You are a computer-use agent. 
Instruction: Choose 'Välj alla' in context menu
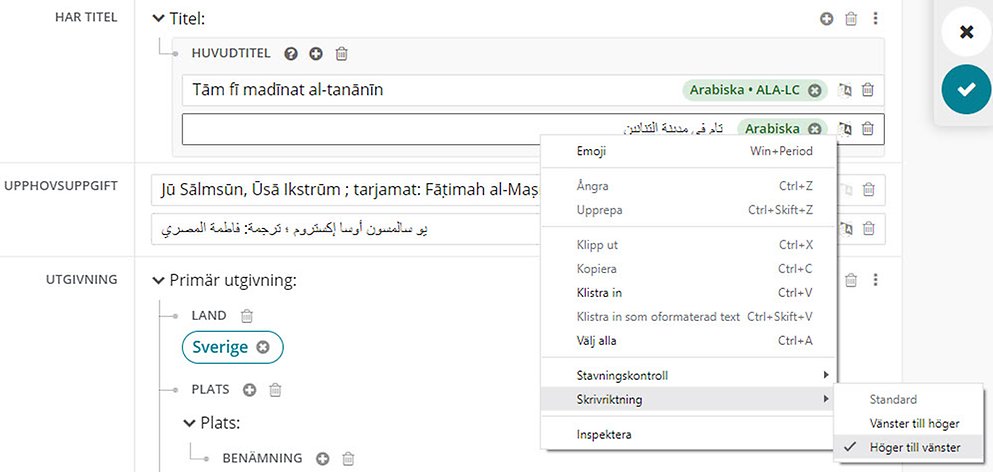tap(688, 341)
